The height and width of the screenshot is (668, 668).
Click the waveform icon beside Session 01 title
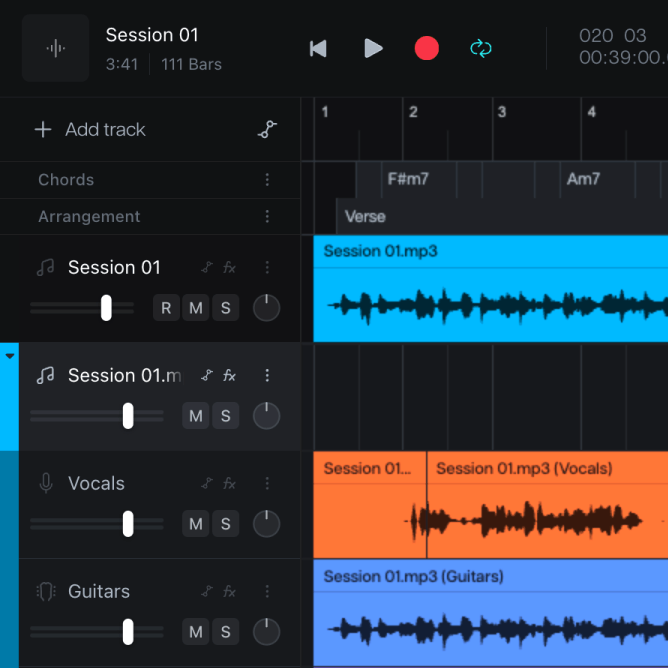[55, 48]
